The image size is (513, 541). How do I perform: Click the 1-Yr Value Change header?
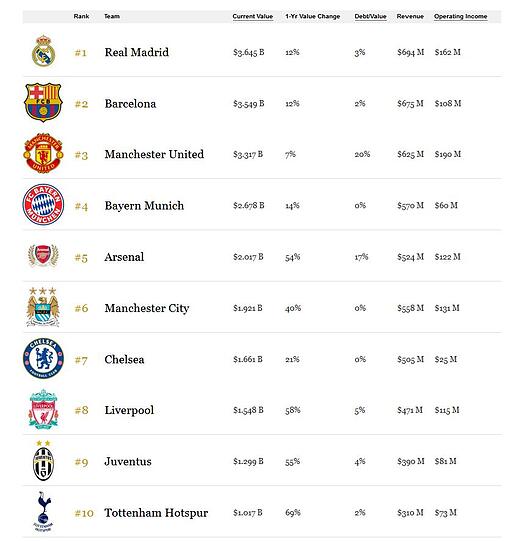[x=313, y=16]
